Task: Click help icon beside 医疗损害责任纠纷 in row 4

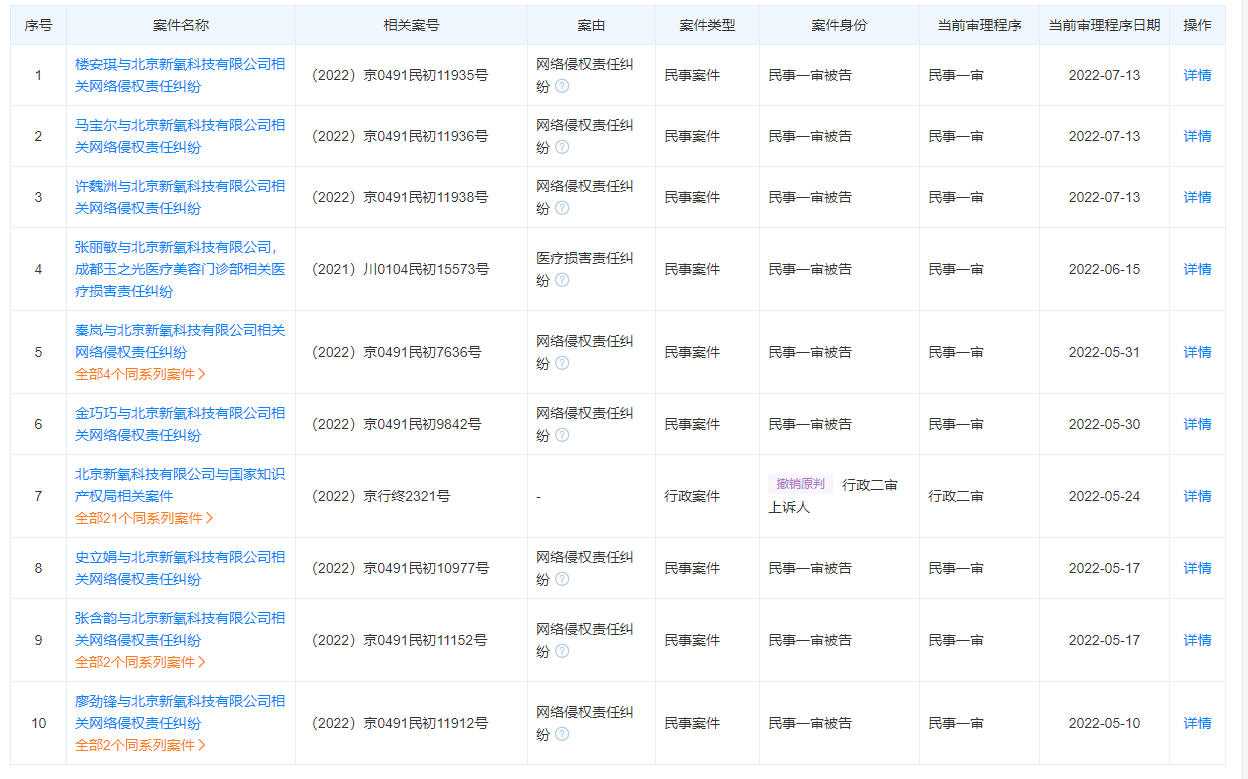Action: (562, 280)
